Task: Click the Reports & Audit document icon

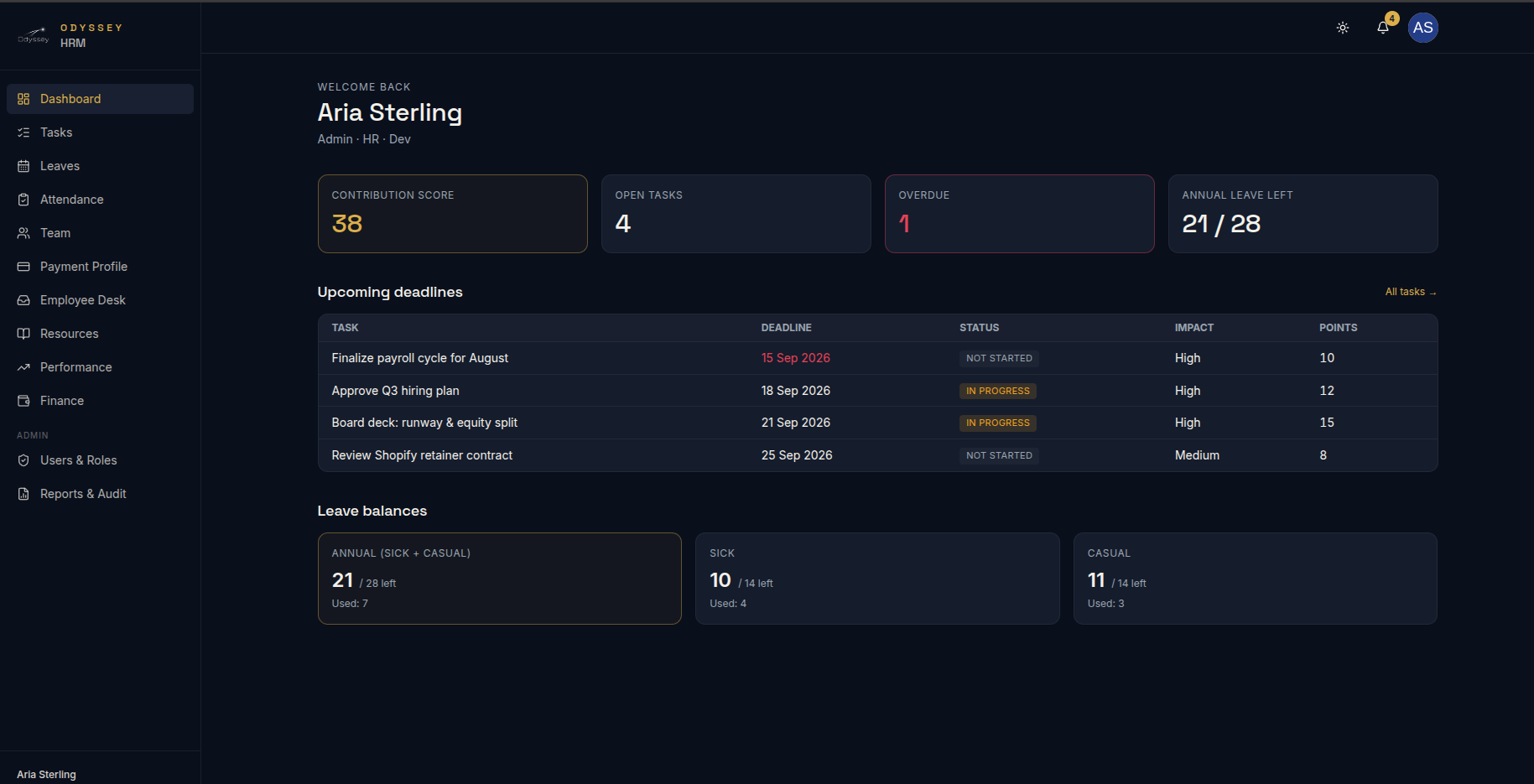Action: click(23, 494)
